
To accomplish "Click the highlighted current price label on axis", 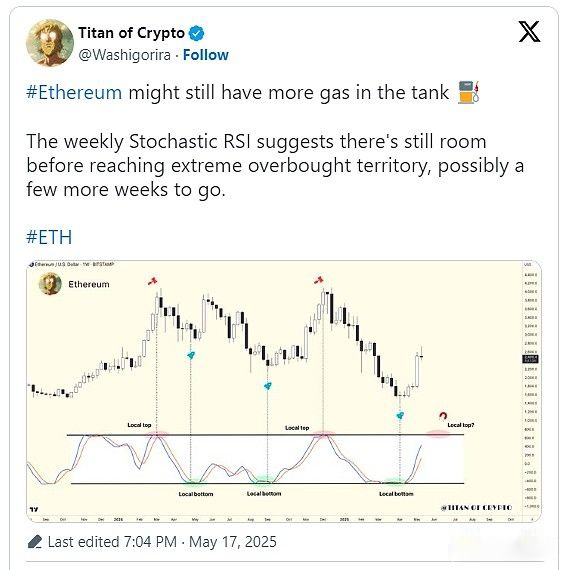I will click(x=530, y=359).
